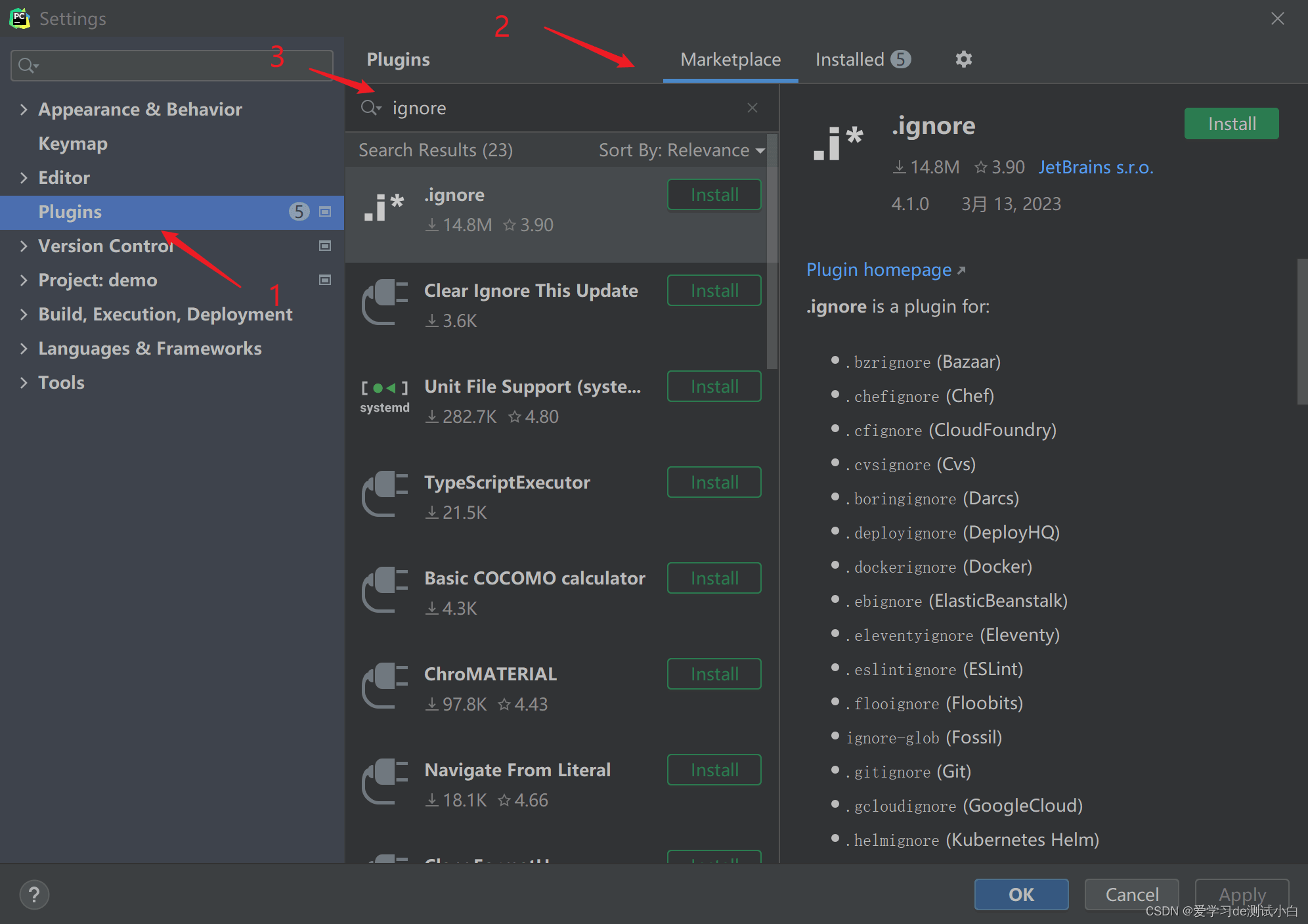Open JetBrains s.r.o. vendor link

click(x=1096, y=167)
